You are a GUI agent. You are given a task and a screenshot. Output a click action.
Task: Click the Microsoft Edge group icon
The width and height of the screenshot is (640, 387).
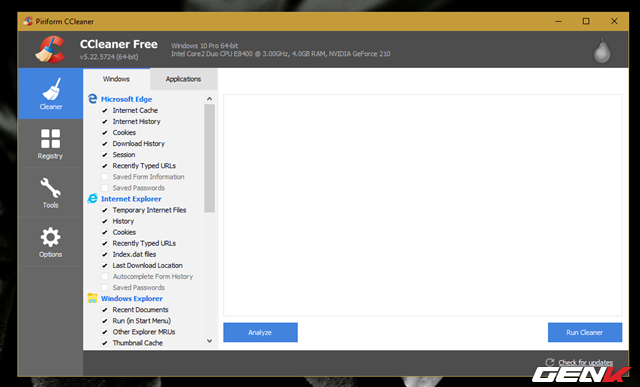tap(93, 99)
